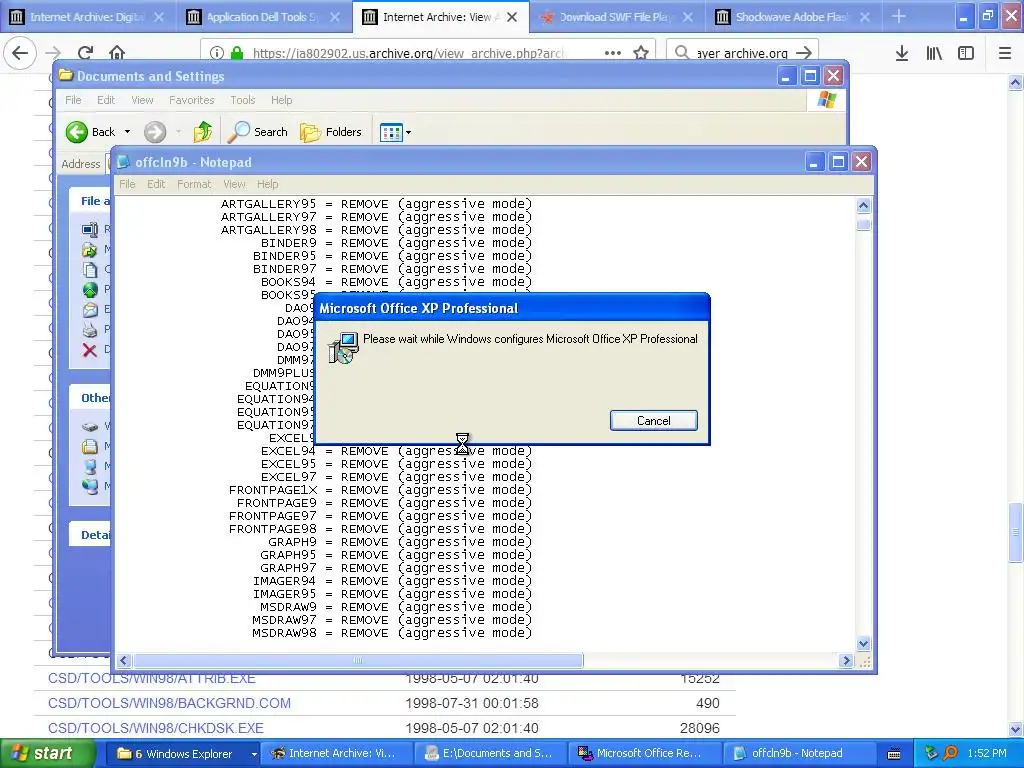Switch to Shockwave Adobe Flash tab
Image resolution: width=1024 pixels, height=768 pixels.
790,17
